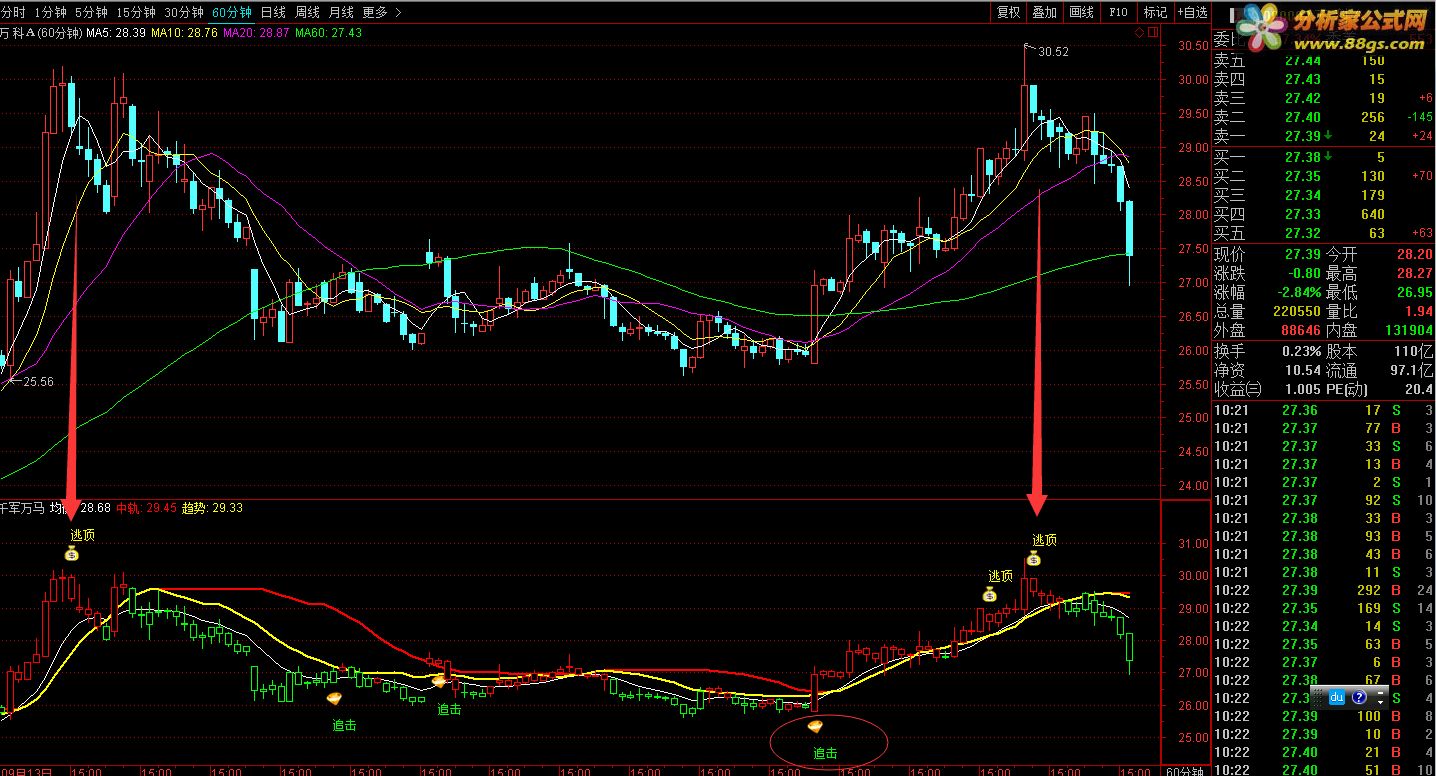Click the tick row with volume 292
Screen dimensions: 1436x776
[x=1324, y=590]
